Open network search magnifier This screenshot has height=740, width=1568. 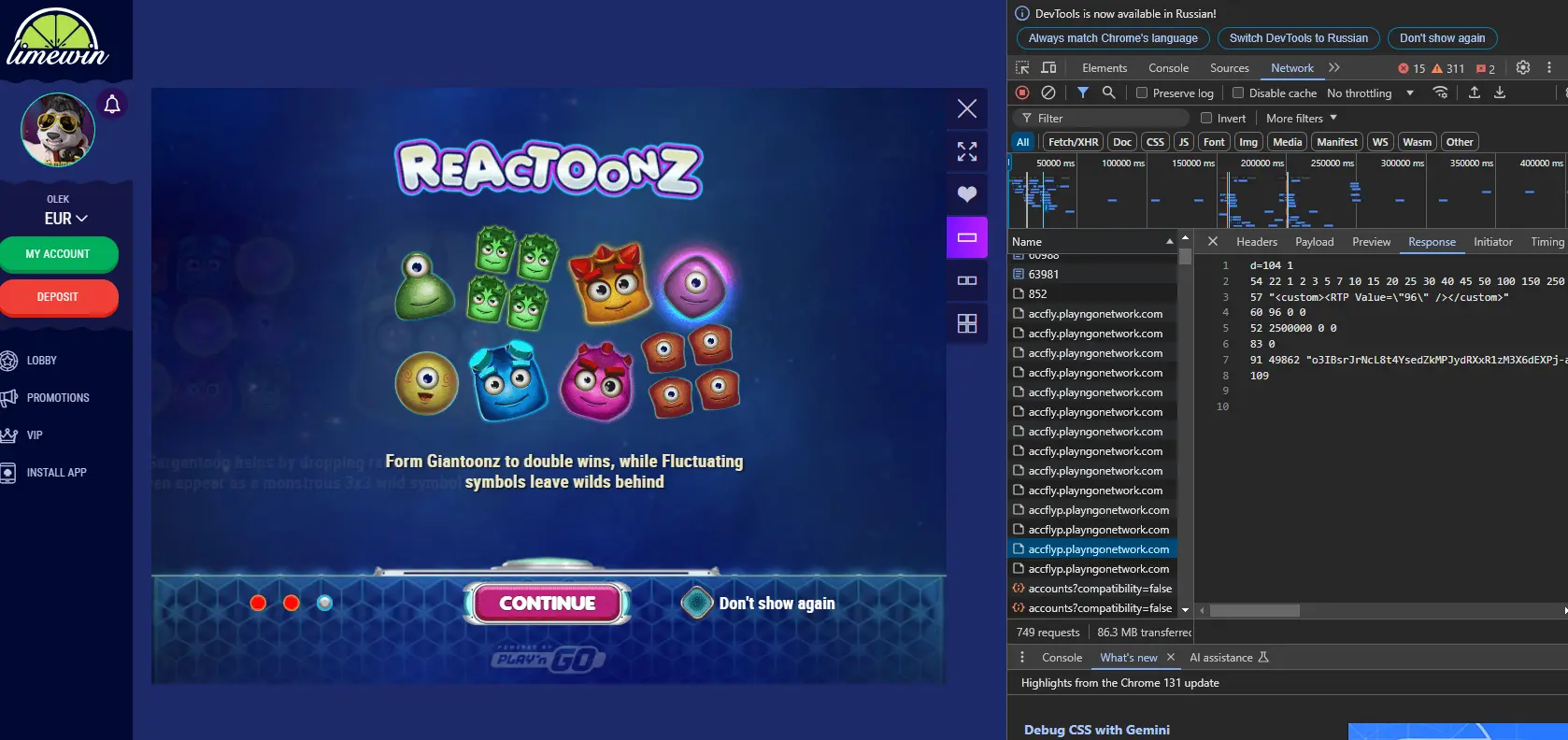click(1109, 92)
